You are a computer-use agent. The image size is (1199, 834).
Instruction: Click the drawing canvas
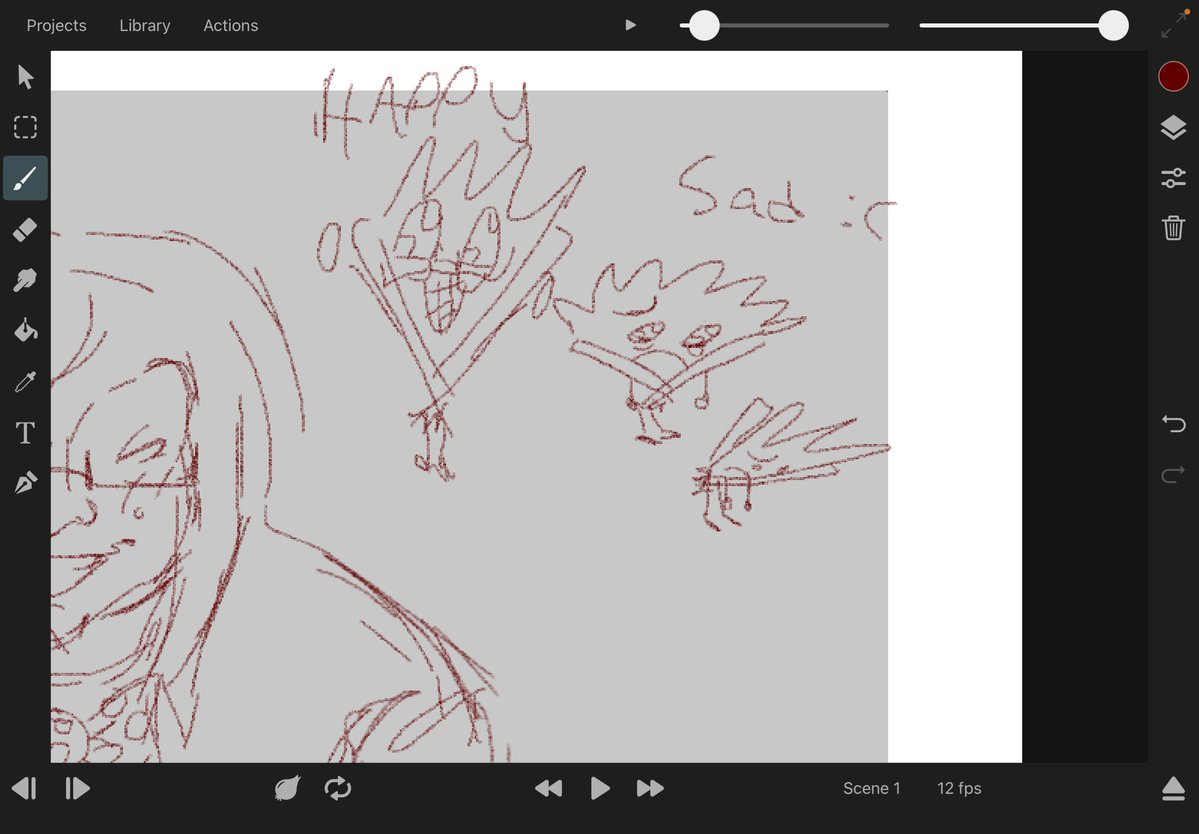tap(536, 407)
